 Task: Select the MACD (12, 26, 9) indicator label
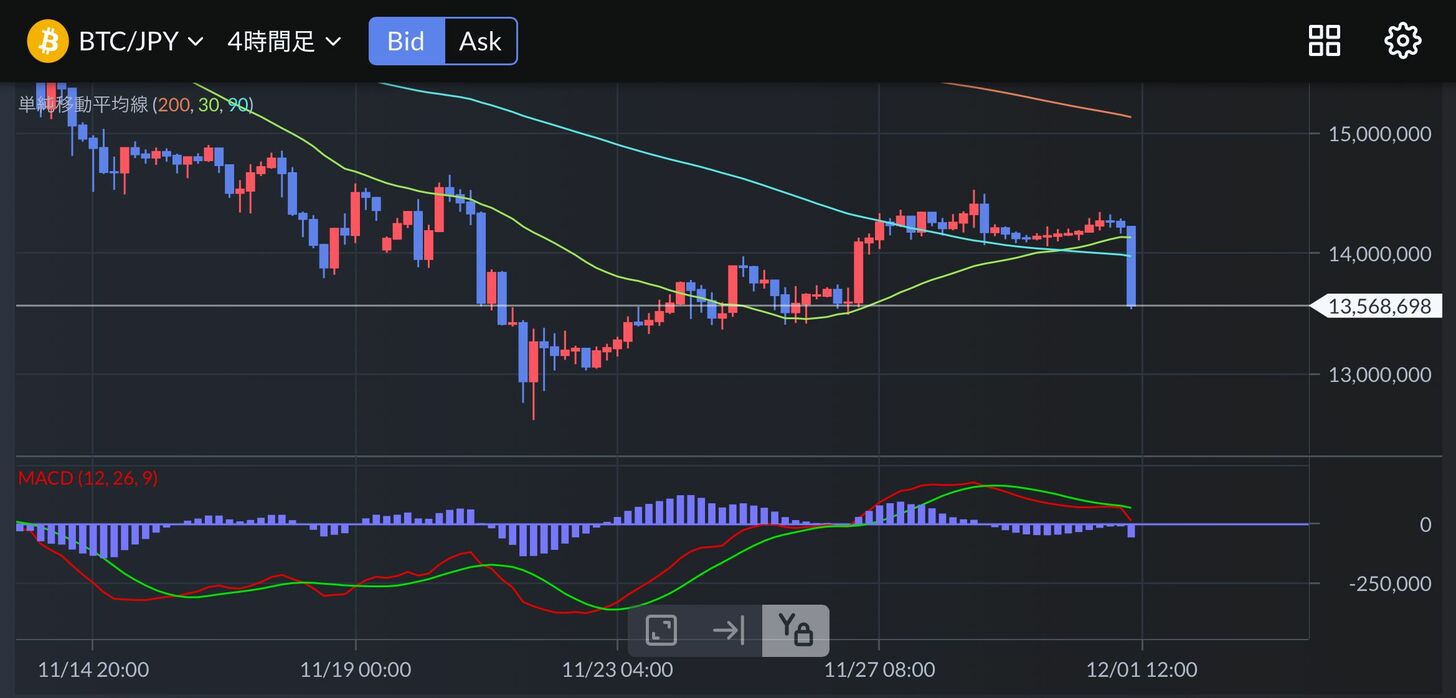pyautogui.click(x=88, y=478)
